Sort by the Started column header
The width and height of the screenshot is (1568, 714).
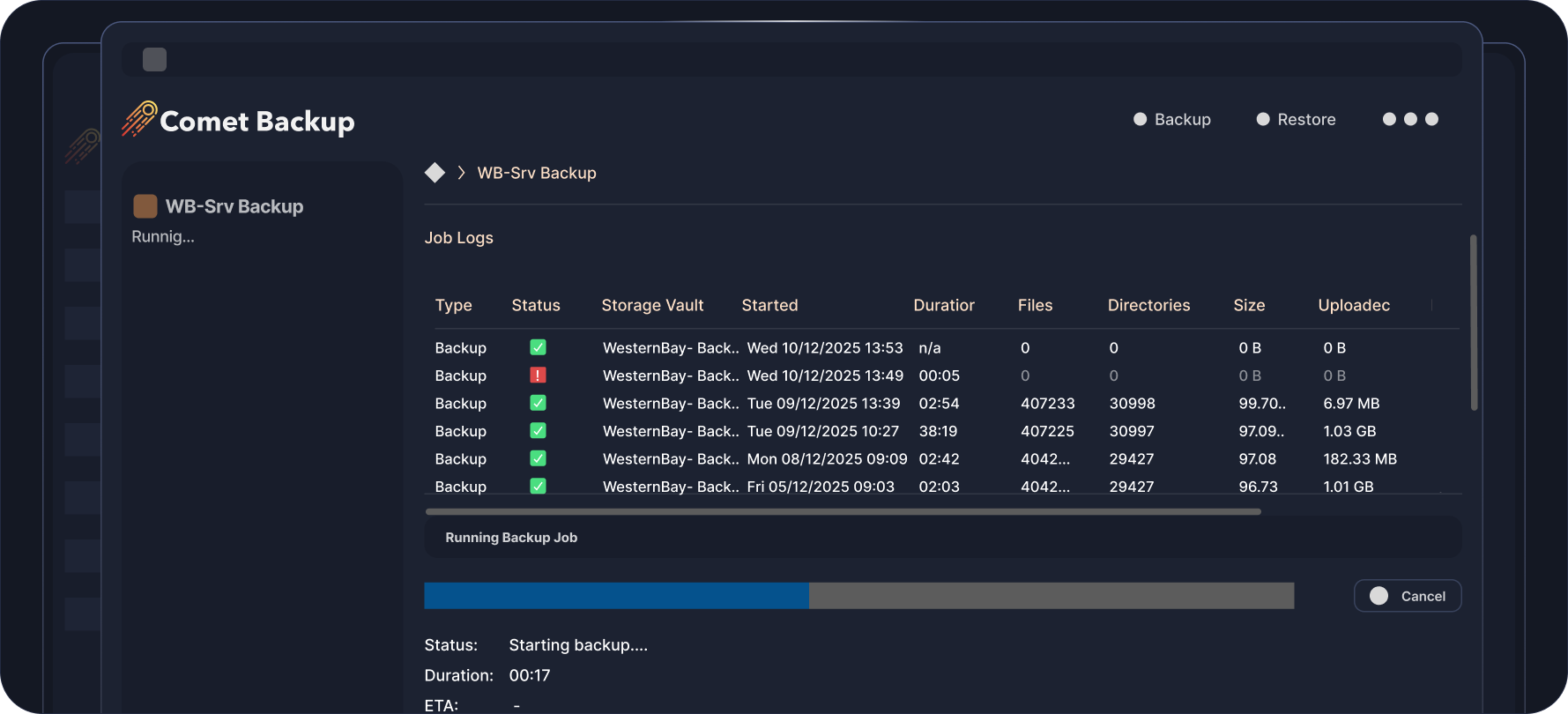769,305
